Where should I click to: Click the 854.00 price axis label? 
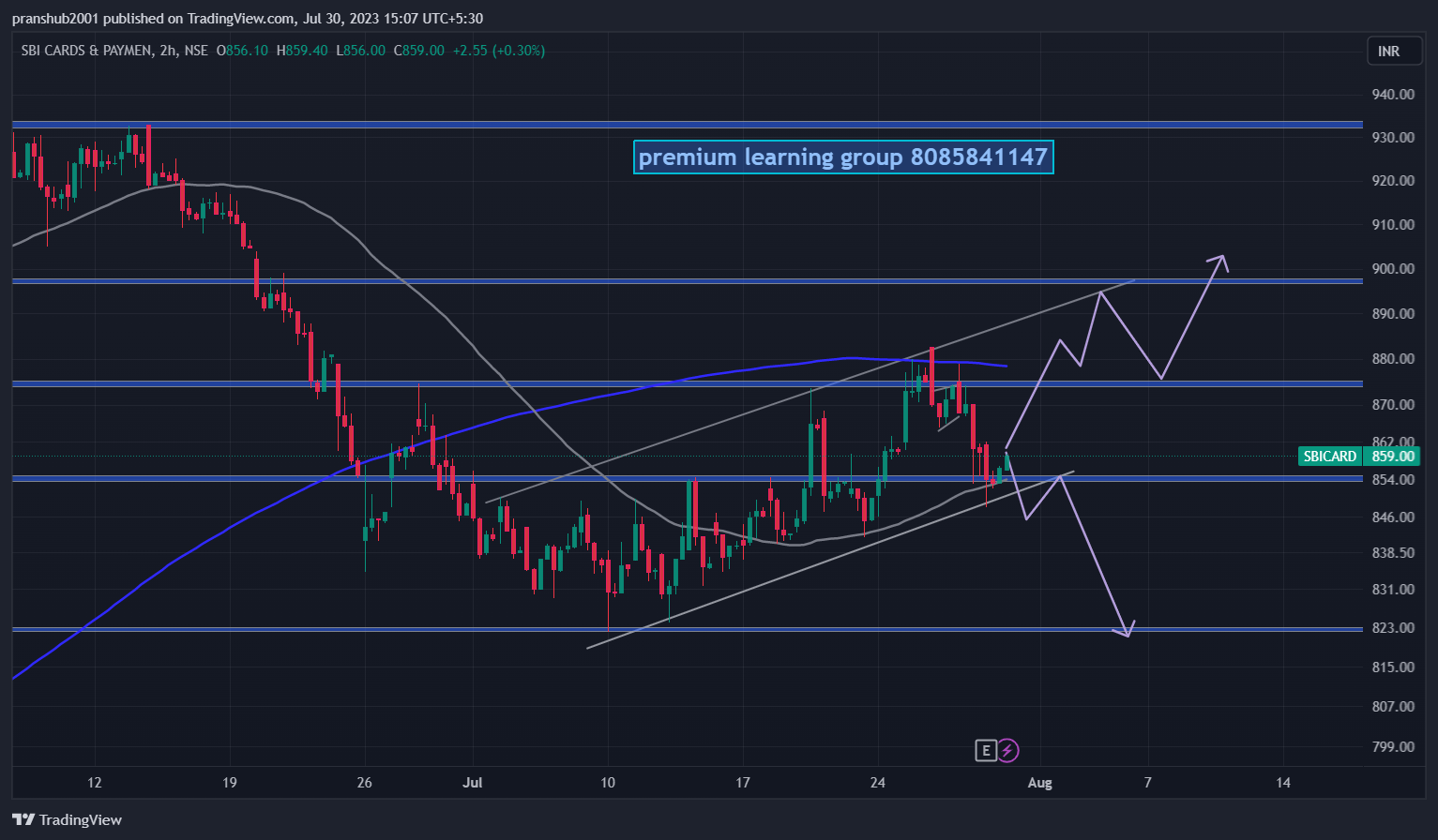click(1393, 479)
